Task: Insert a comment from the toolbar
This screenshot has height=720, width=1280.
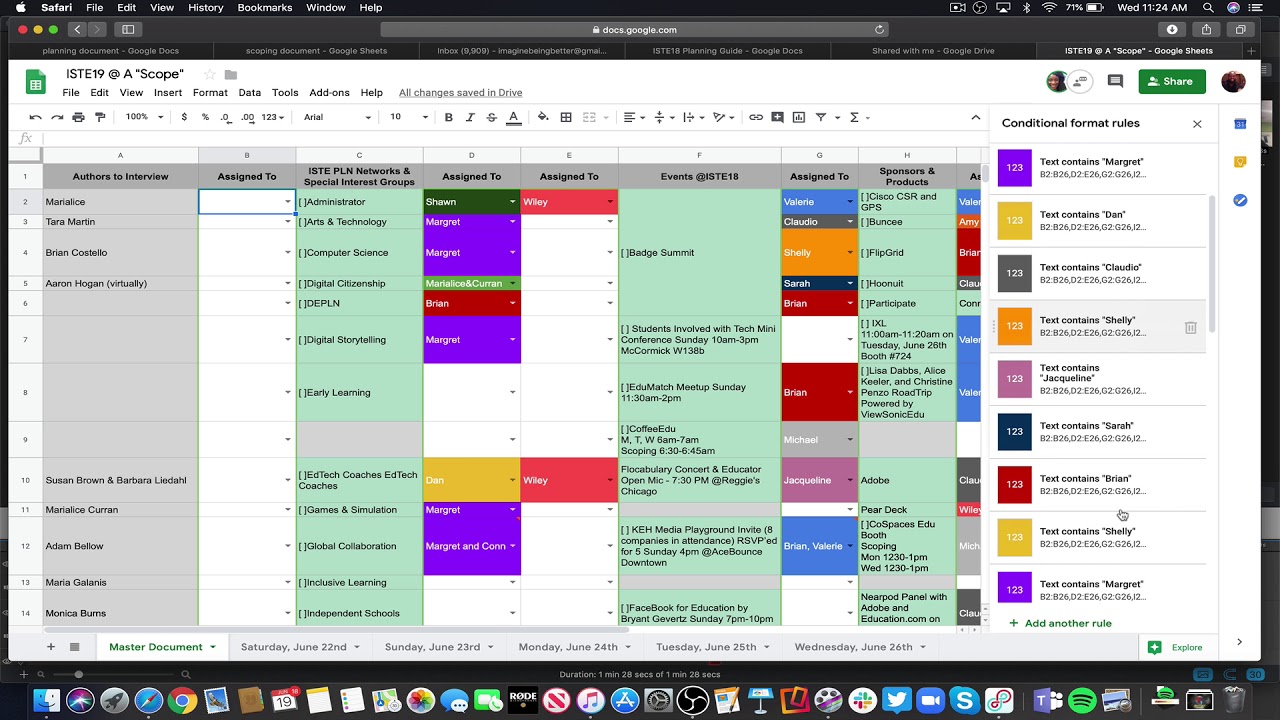Action: click(777, 117)
